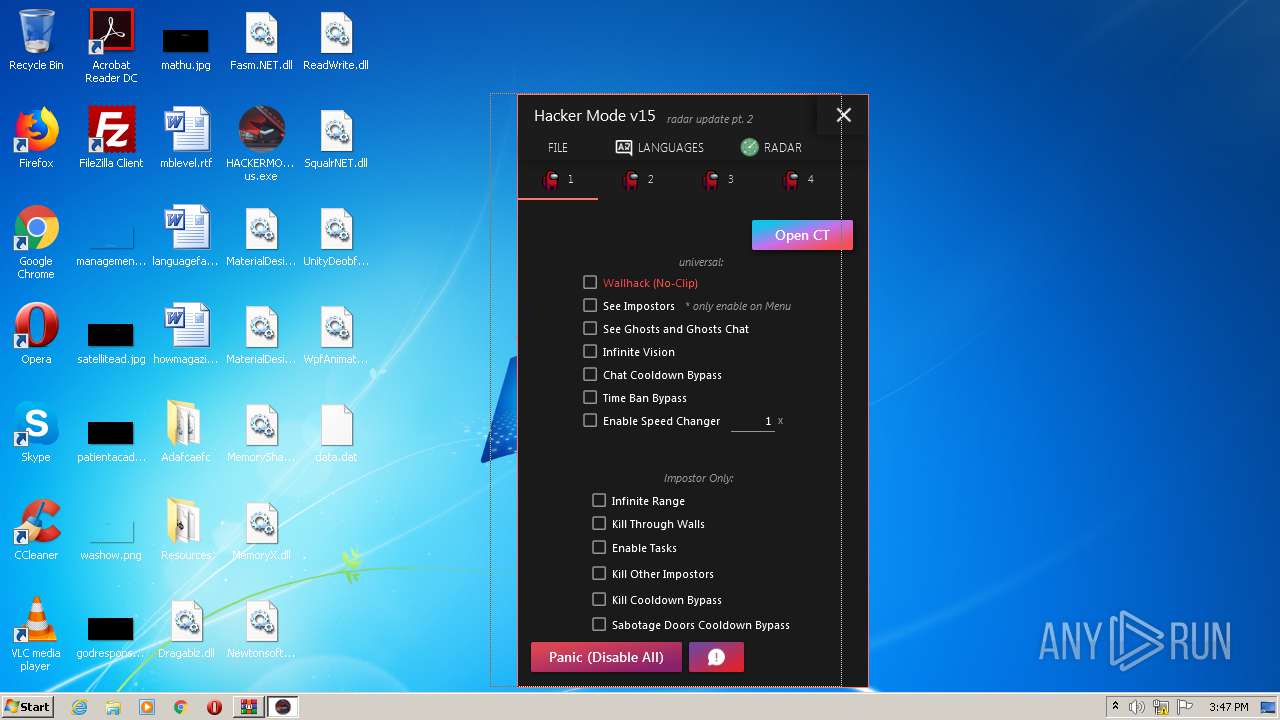Click Panic (Disable All) button
This screenshot has height=720, width=1280.
pos(606,657)
